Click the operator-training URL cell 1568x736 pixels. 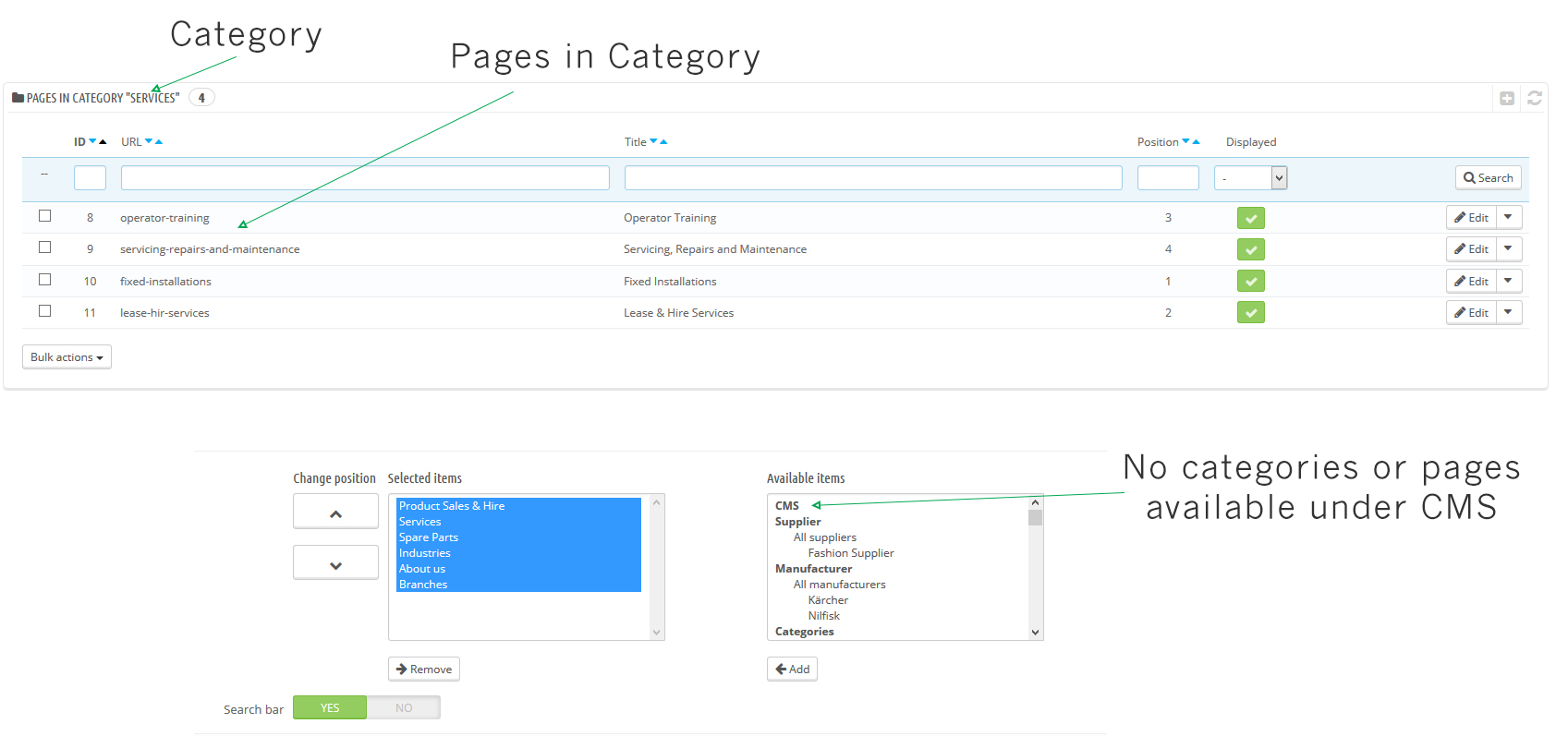pyautogui.click(x=164, y=218)
